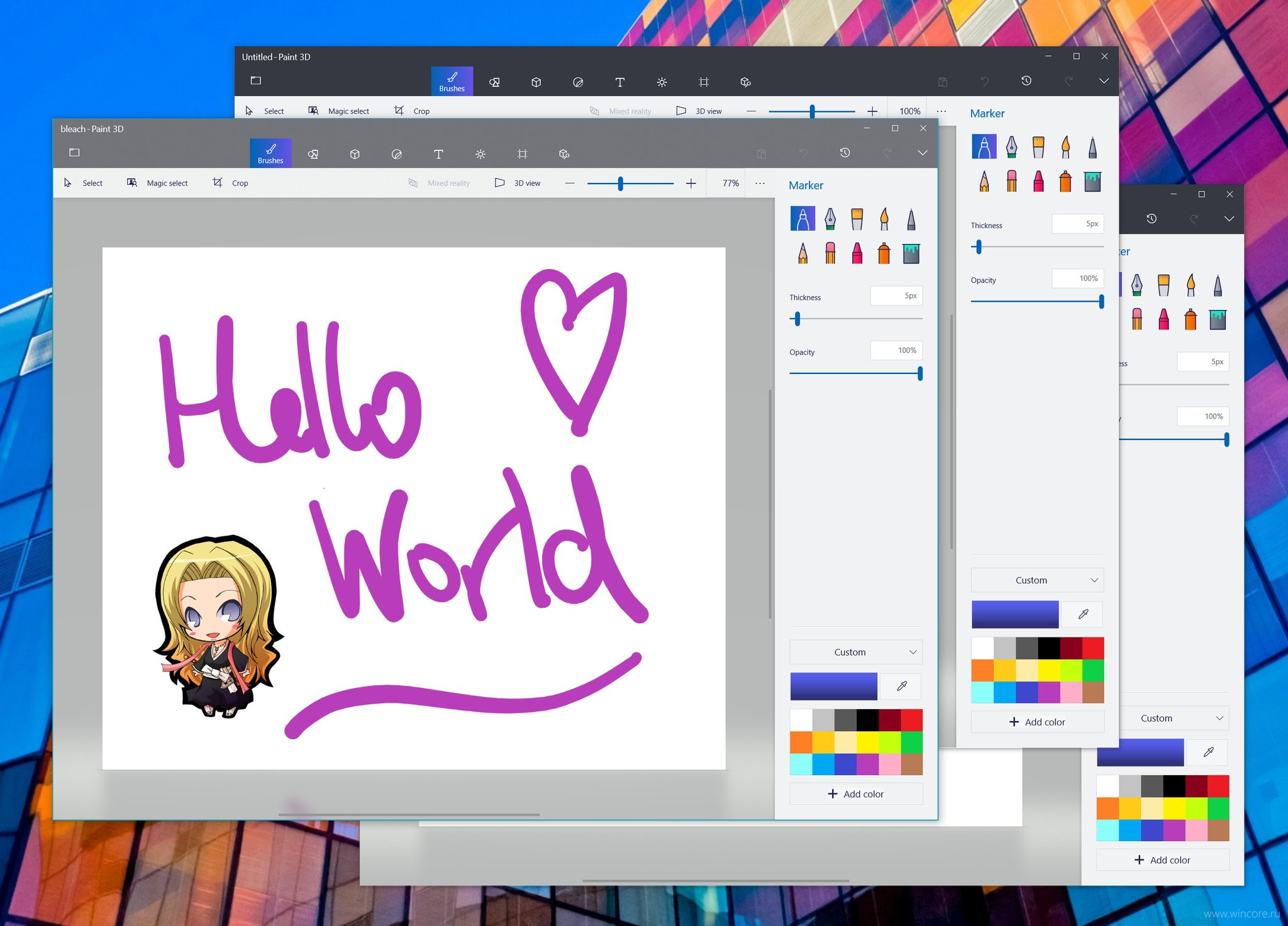1288x926 pixels.
Task: Choose green swatch in Untitled window
Action: pyautogui.click(x=1092, y=670)
